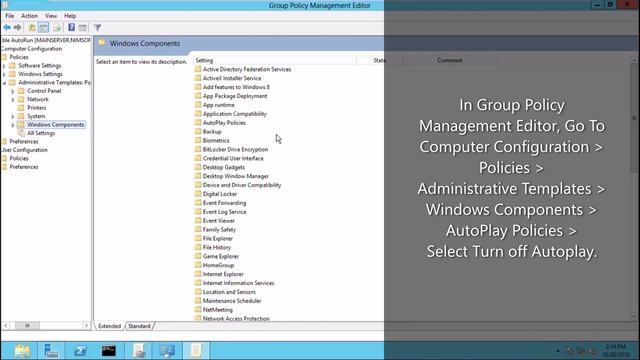Expand the Software Settings tree node
The height and width of the screenshot is (360, 640).
(x=4, y=66)
